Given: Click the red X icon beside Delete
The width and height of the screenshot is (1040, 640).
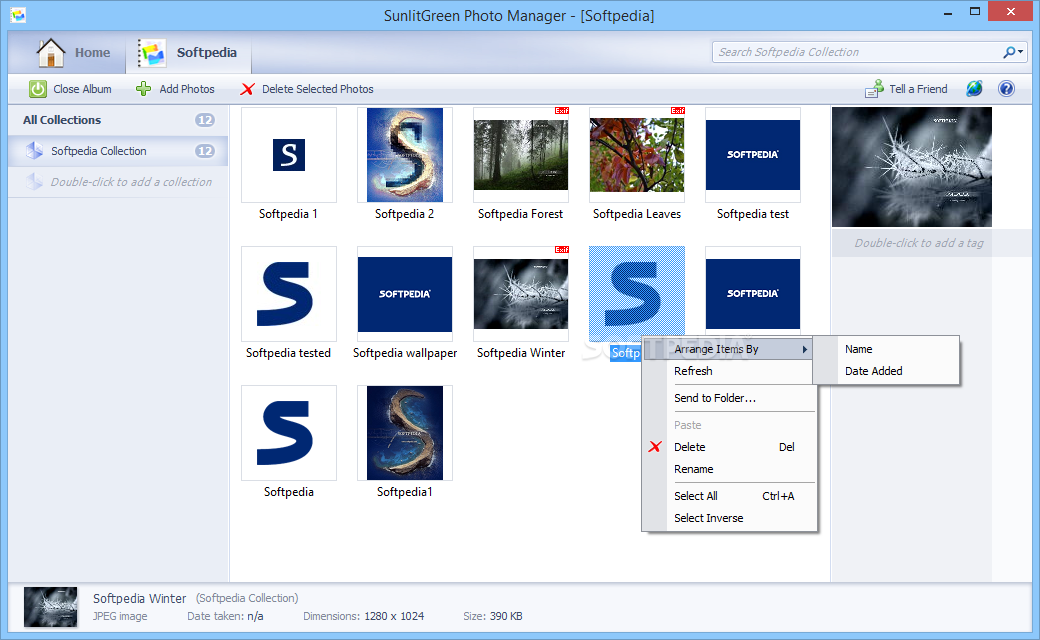Looking at the screenshot, I should pyautogui.click(x=655, y=446).
